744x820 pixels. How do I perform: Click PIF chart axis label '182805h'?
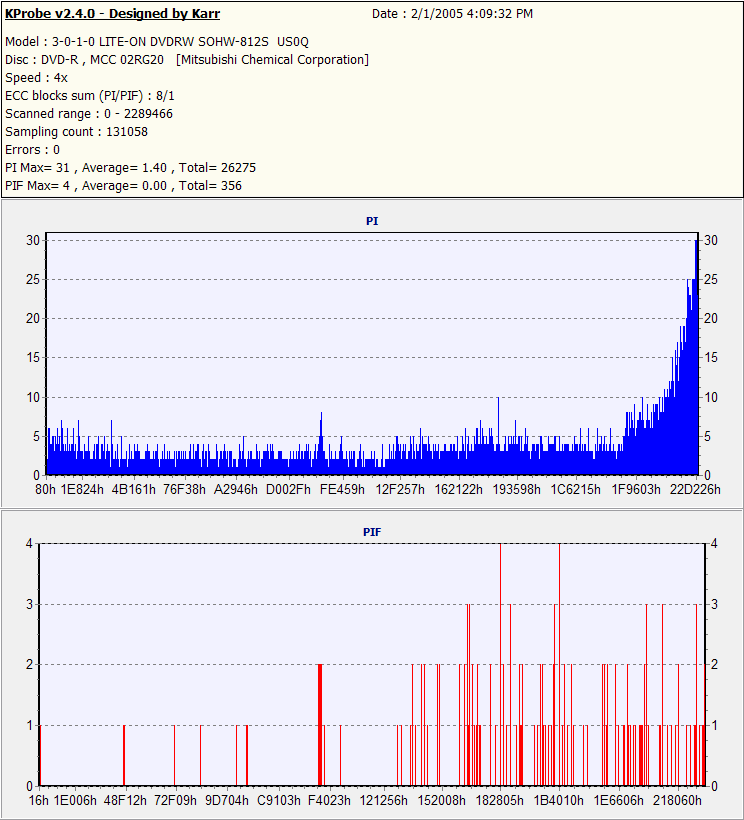[x=499, y=801]
